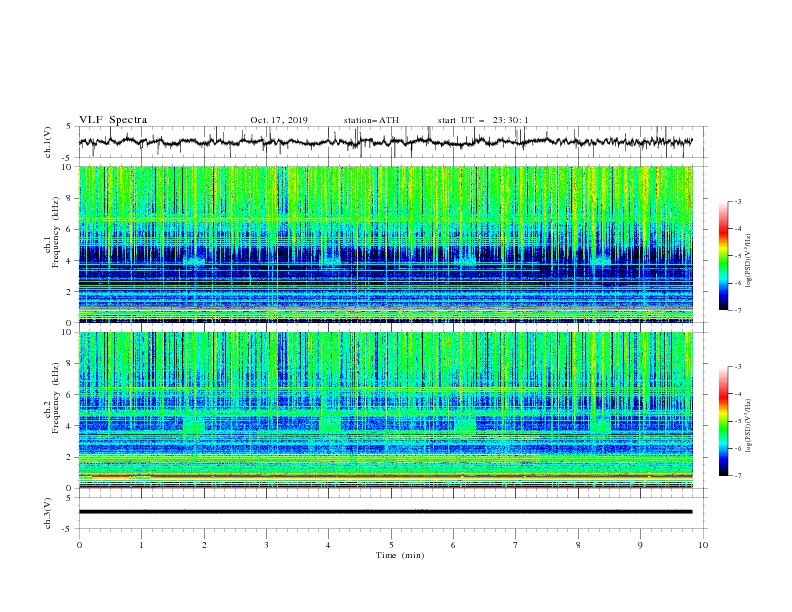Screen dimensions: 792x612
Task: Click time-axis tick label "3"
Action: click(x=266, y=545)
